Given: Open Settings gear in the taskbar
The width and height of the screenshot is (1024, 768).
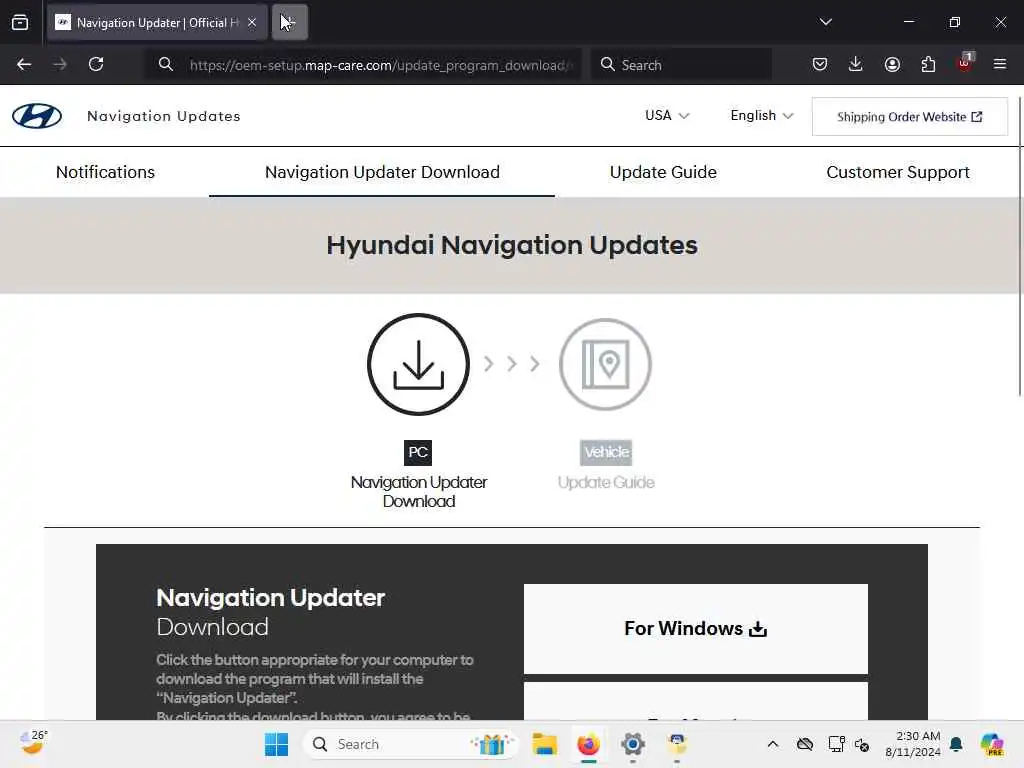Looking at the screenshot, I should point(633,744).
